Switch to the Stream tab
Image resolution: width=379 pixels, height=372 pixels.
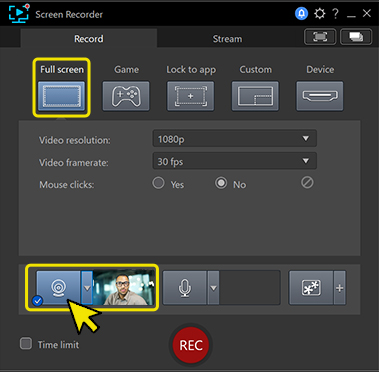pos(227,39)
